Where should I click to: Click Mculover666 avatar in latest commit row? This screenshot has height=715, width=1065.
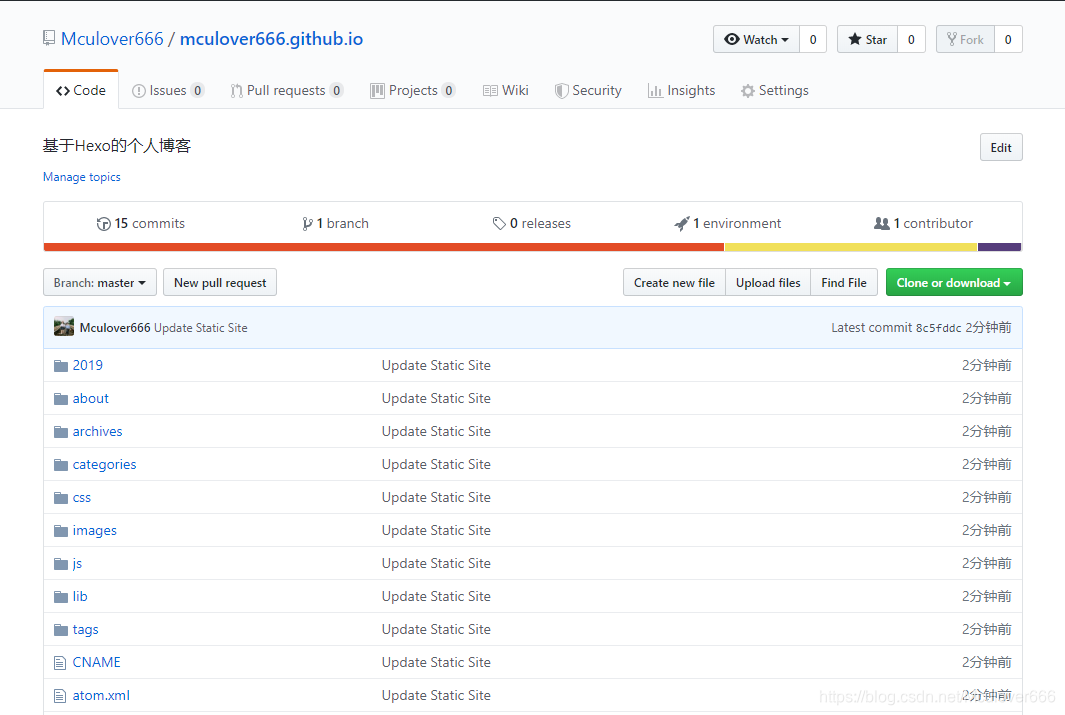(x=64, y=327)
